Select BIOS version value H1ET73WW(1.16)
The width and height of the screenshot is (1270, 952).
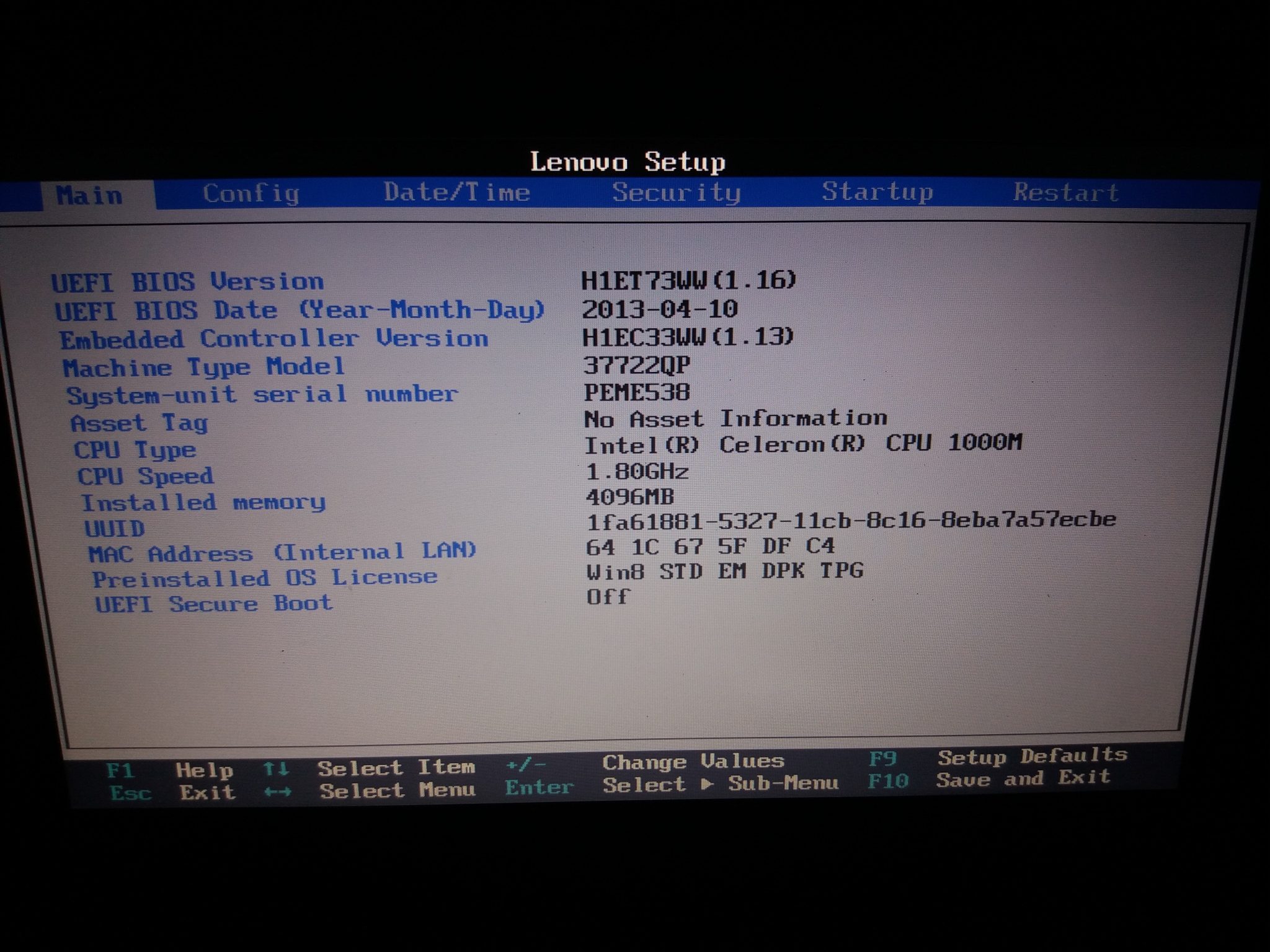689,281
